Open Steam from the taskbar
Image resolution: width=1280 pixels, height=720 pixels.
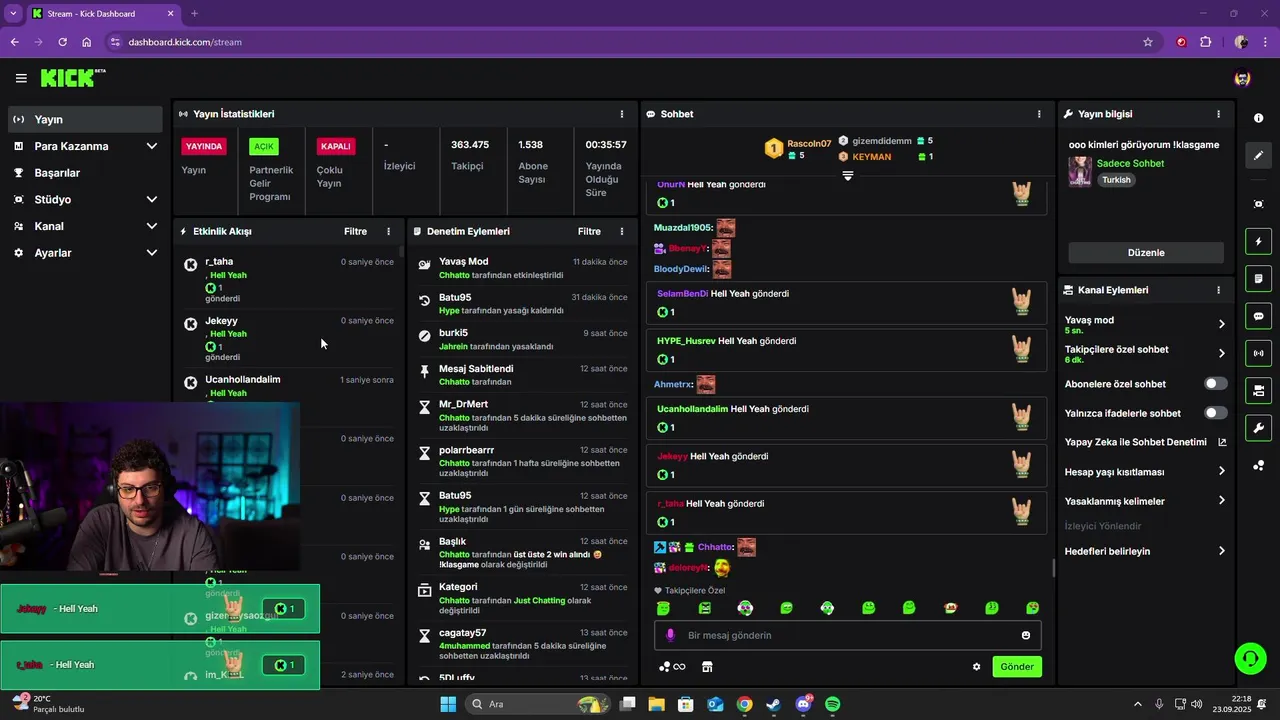coord(773,704)
